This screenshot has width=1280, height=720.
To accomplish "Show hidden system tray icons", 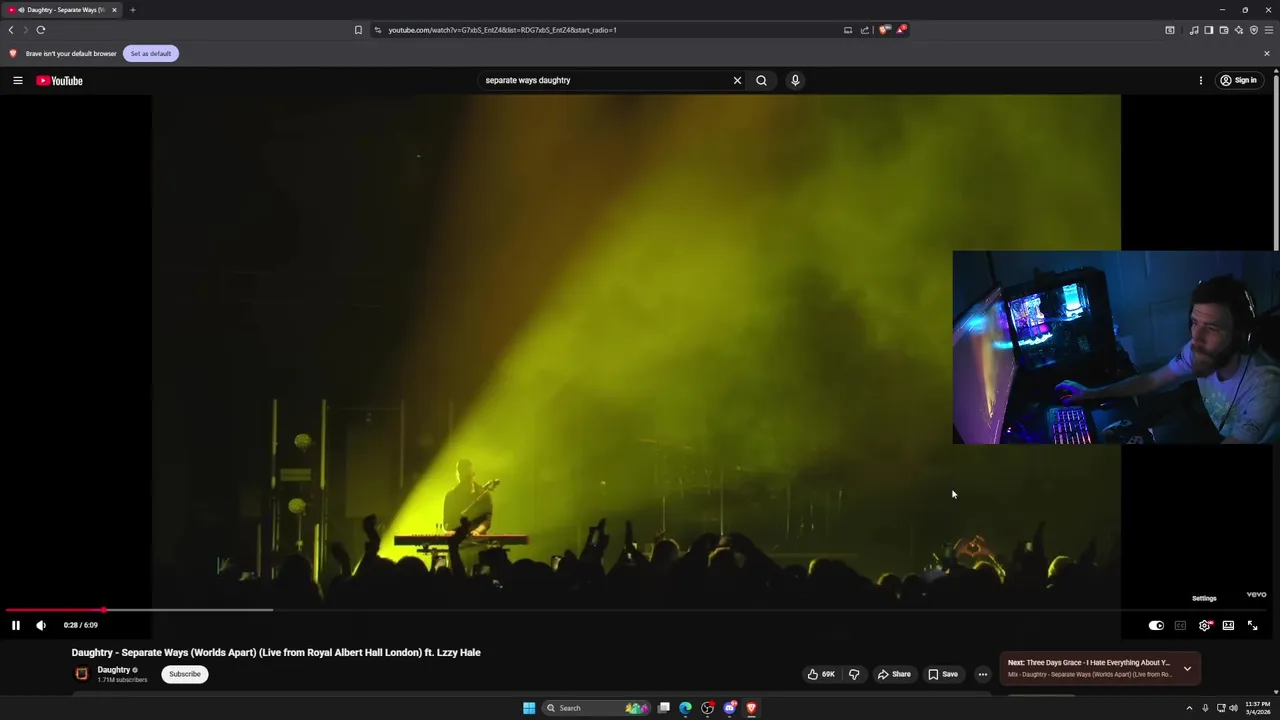I will click(1190, 708).
